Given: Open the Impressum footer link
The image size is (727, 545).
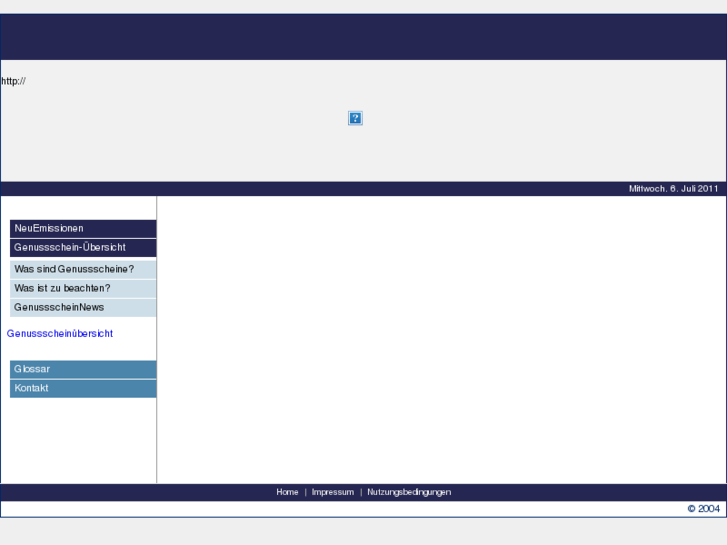Looking at the screenshot, I should (x=333, y=492).
